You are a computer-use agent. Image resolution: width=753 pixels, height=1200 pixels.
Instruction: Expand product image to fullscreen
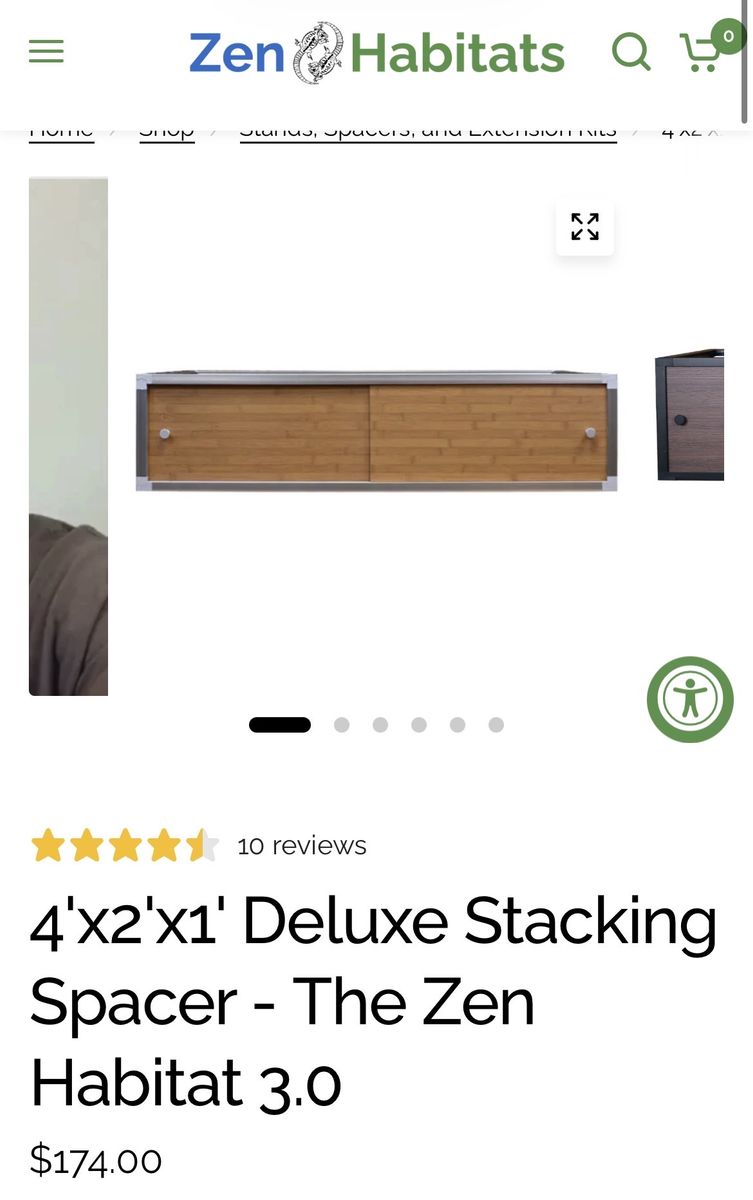coord(585,227)
